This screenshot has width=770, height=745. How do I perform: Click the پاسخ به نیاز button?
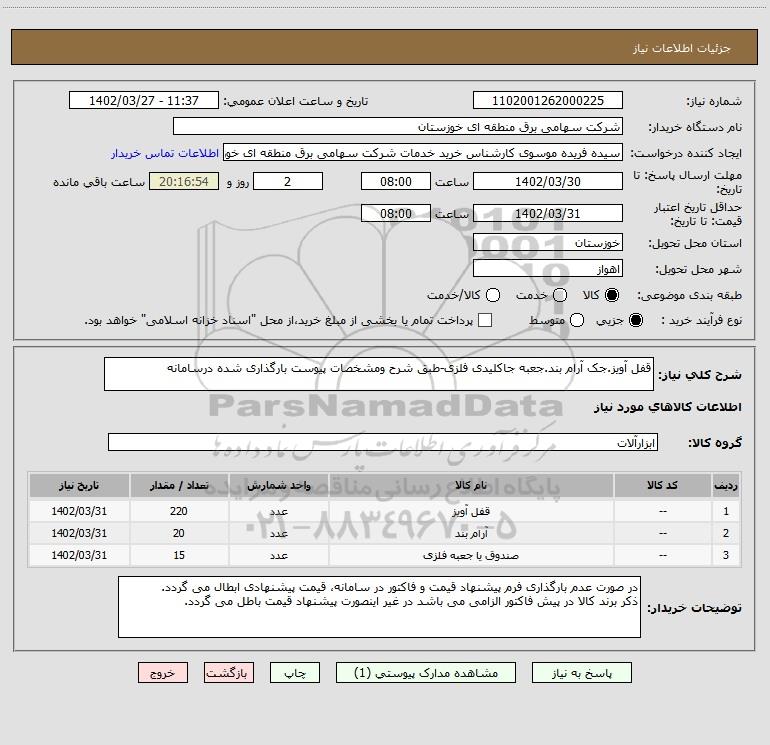coord(581,673)
